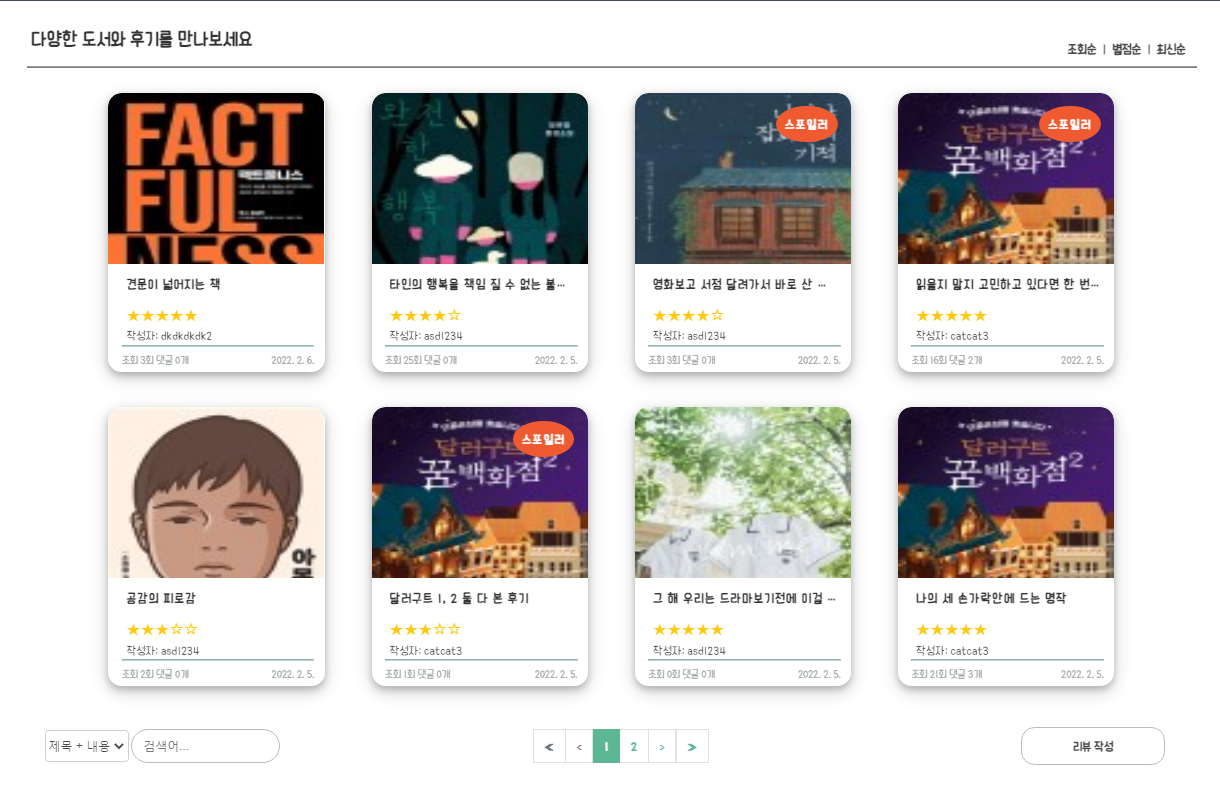Click the star rating of '나의 세 손가락안에 드는 명작'
The image size is (1220, 799).
[x=951, y=629]
